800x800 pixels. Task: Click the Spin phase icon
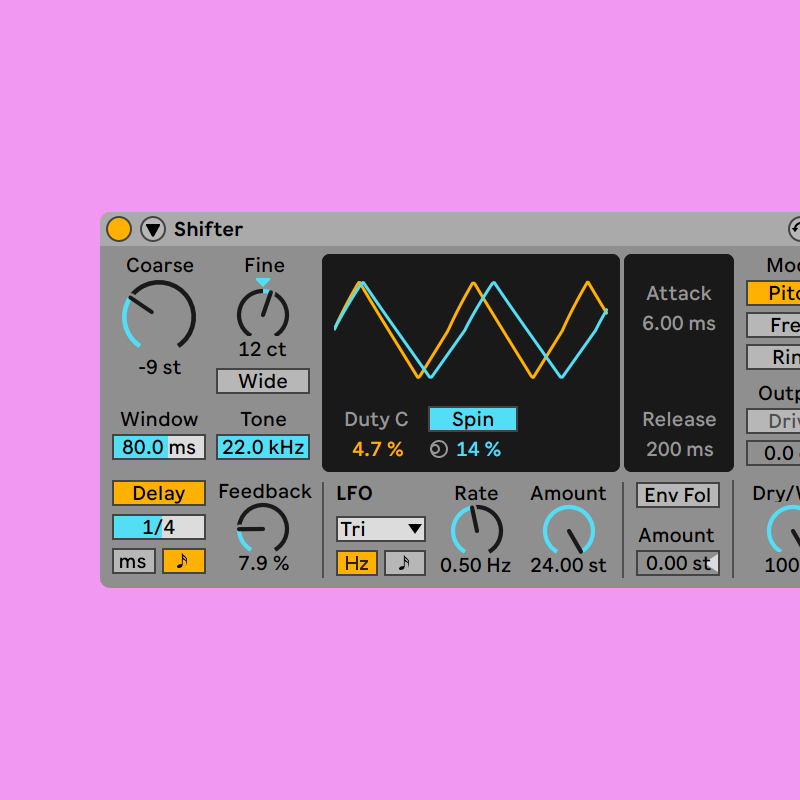438,450
